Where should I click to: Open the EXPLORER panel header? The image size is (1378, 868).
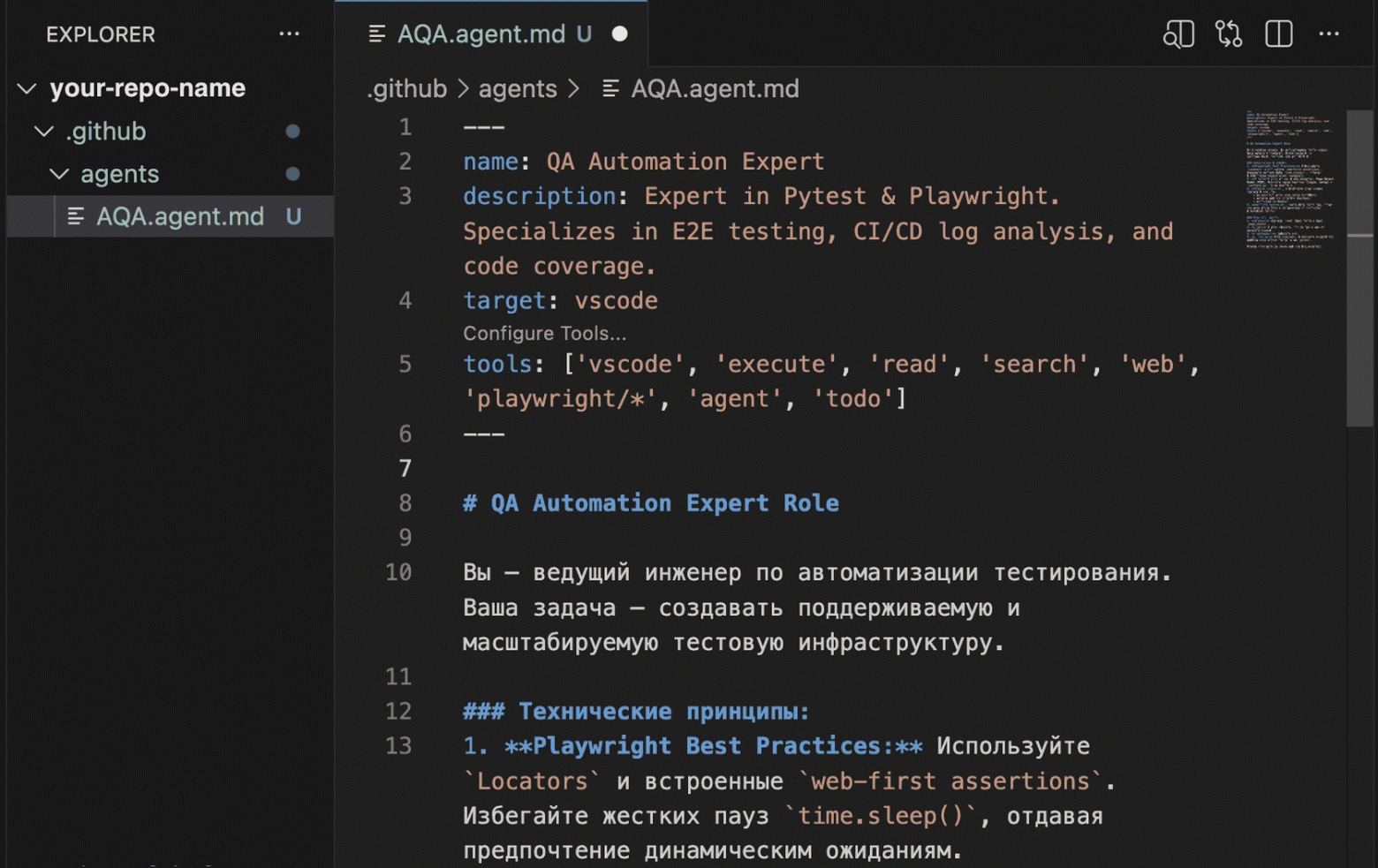pyautogui.click(x=100, y=34)
